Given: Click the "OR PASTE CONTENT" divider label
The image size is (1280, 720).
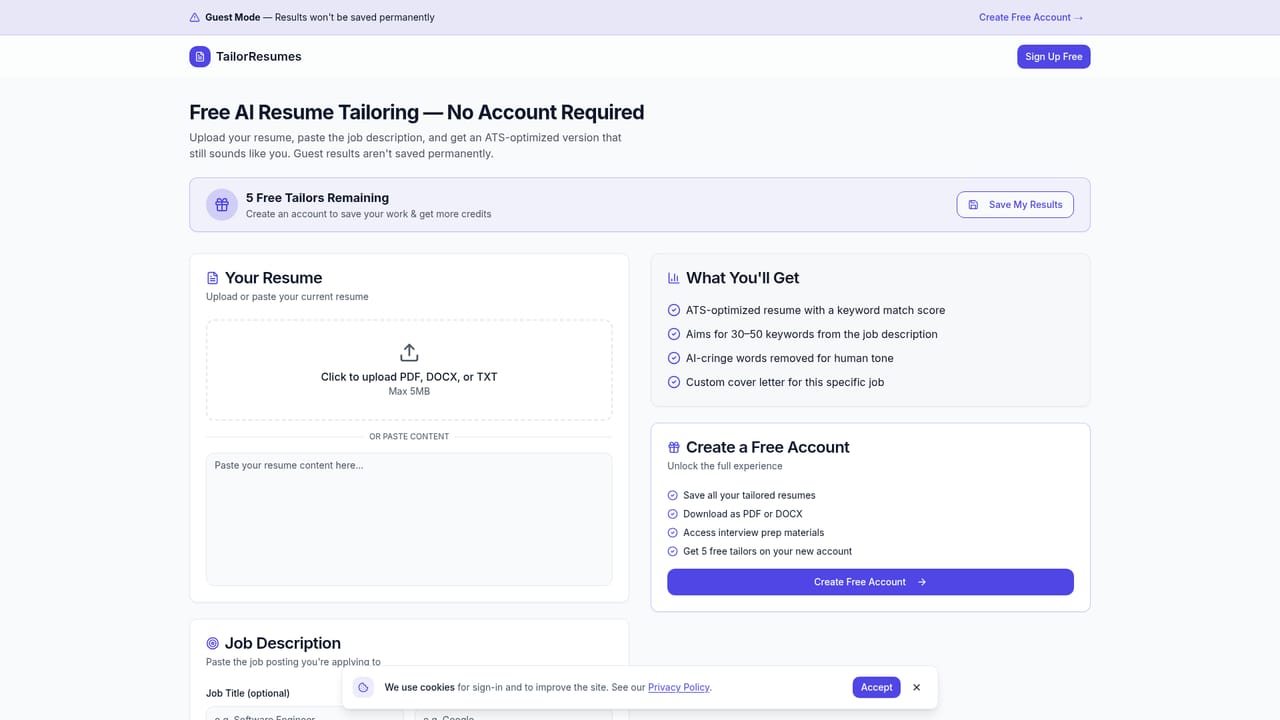Looking at the screenshot, I should 409,436.
